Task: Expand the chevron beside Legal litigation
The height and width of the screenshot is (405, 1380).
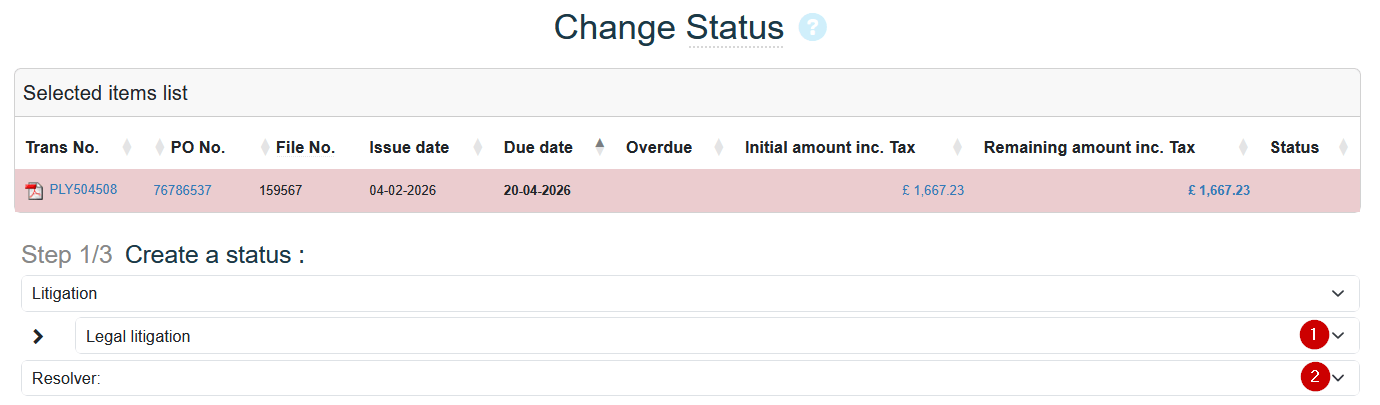Action: pyautogui.click(x=38, y=336)
